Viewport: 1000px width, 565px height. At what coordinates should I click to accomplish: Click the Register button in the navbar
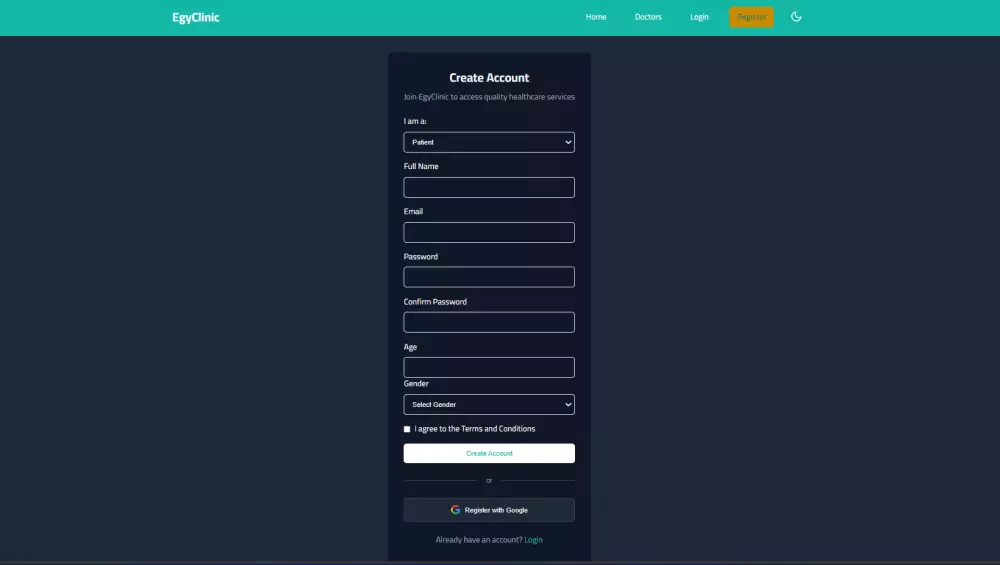click(x=751, y=17)
